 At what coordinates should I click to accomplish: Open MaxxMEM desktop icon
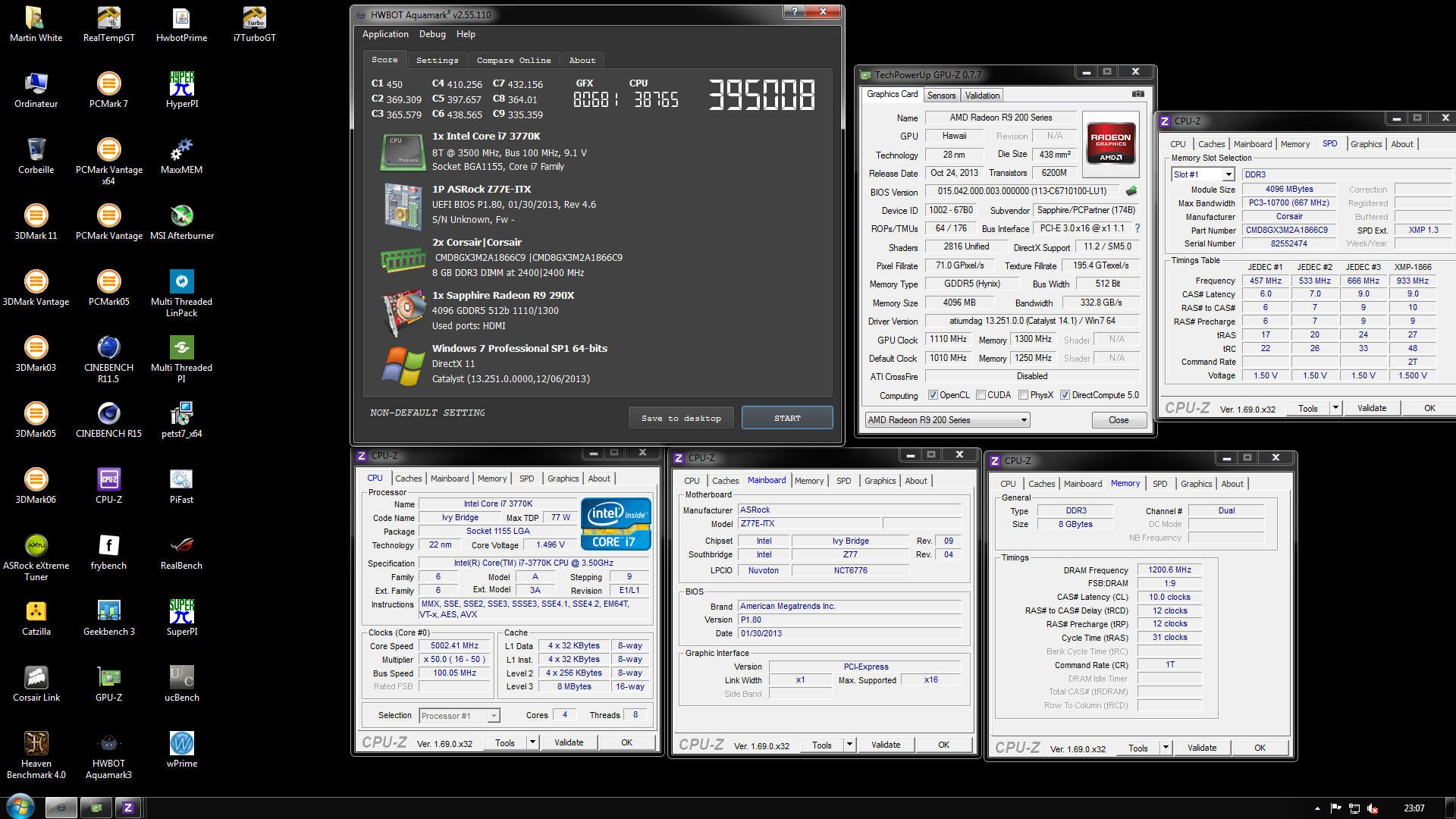click(182, 156)
